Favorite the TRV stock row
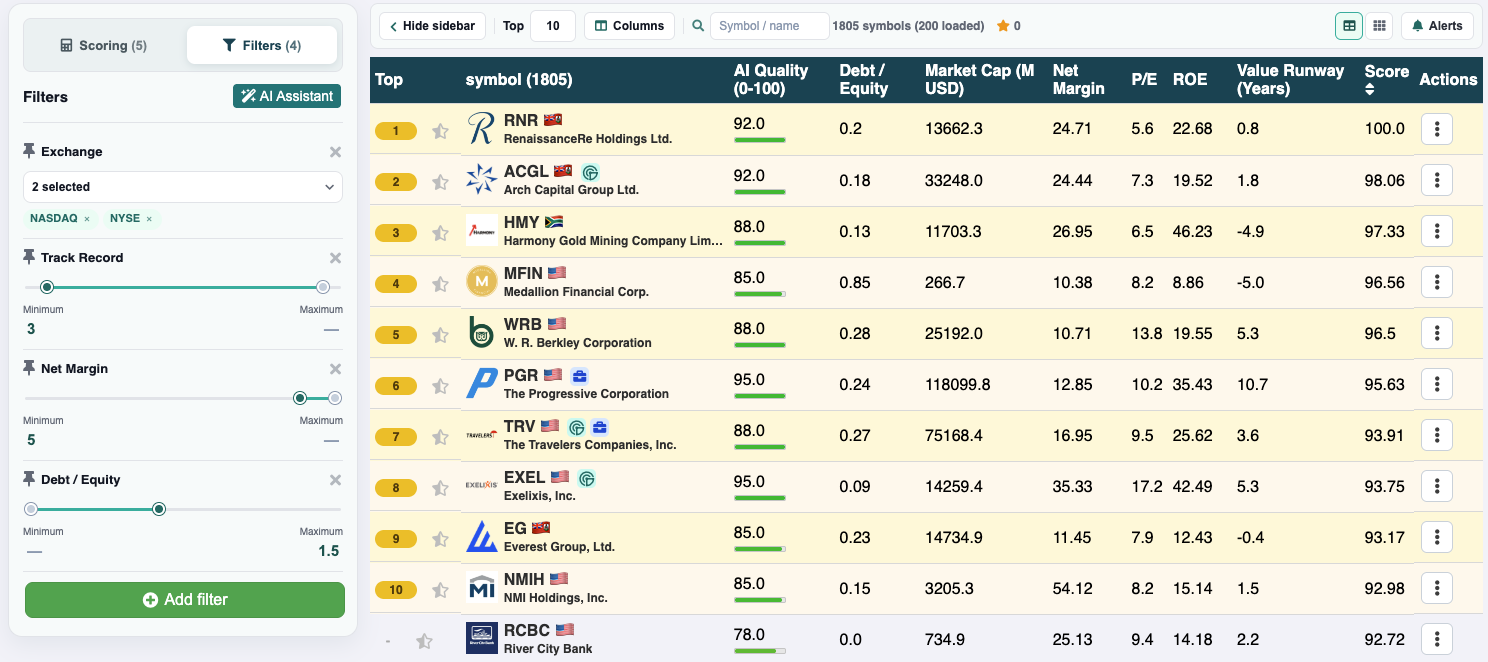 click(440, 437)
